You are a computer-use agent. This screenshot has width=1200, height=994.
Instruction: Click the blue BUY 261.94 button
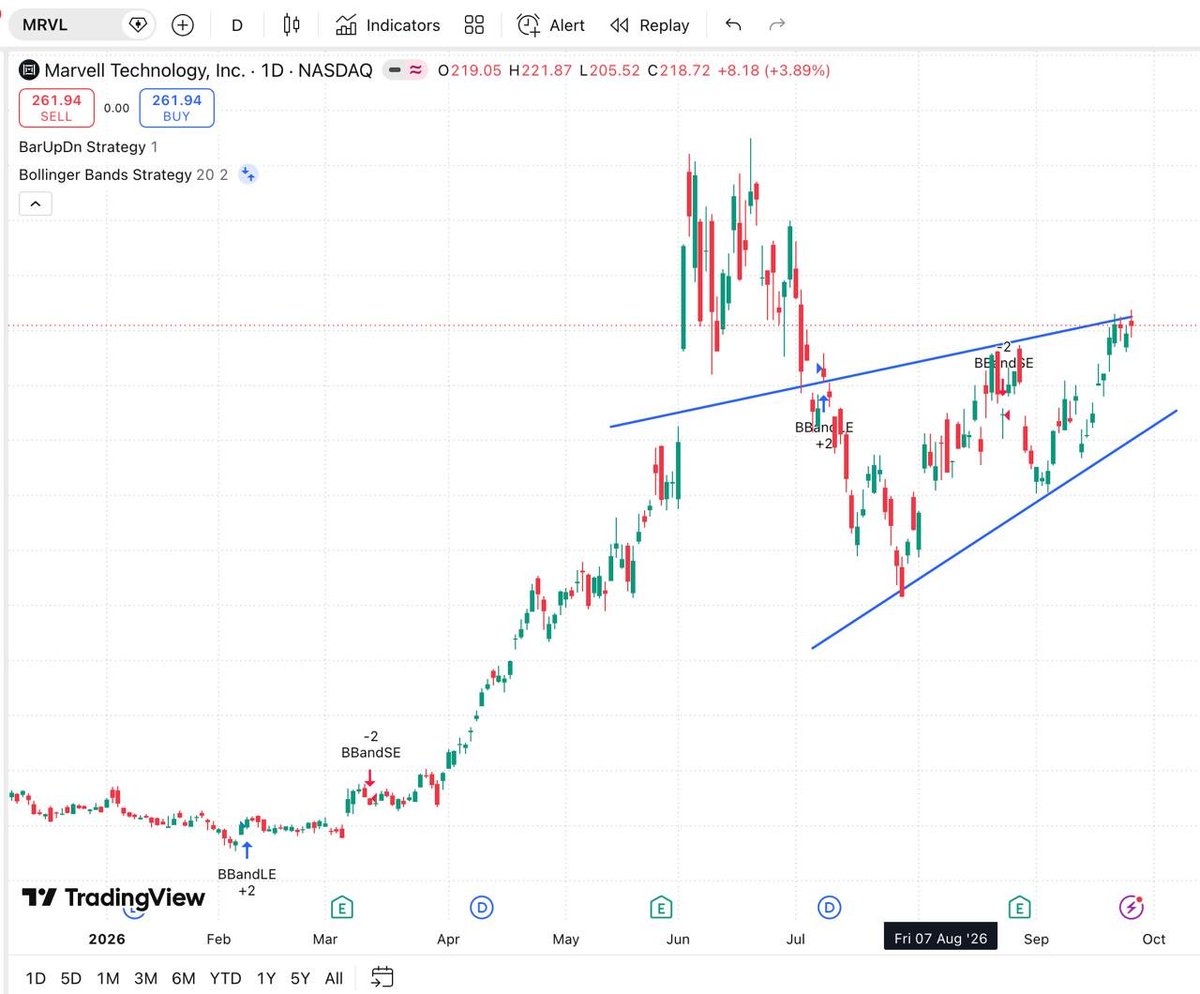[x=177, y=108]
